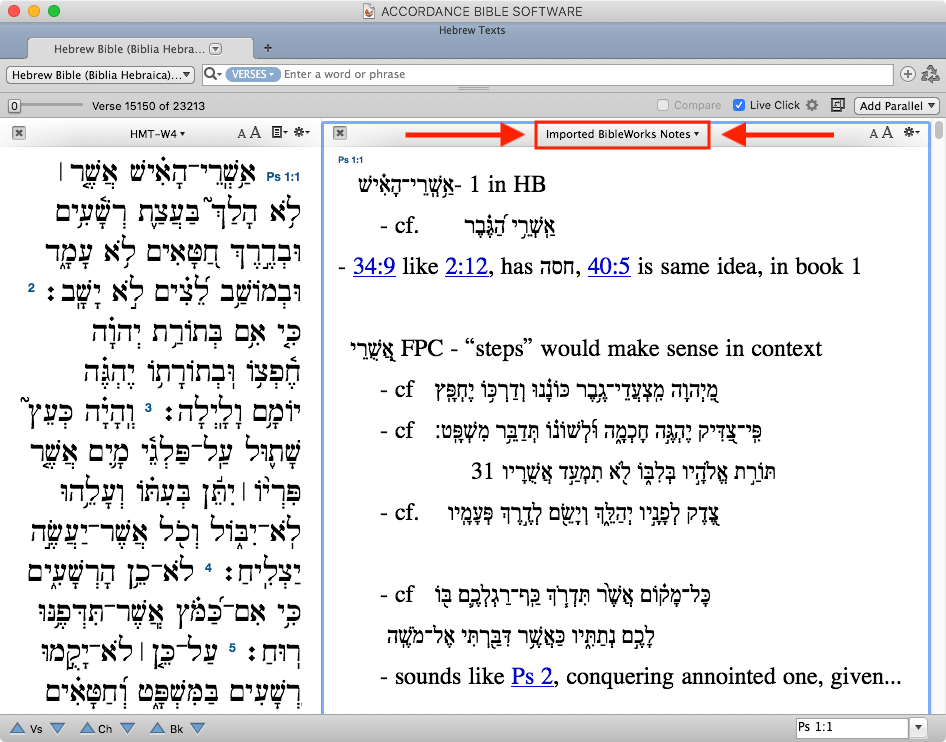946x742 pixels.
Task: Click the recycle icon beside the search bar
Action: tap(930, 74)
